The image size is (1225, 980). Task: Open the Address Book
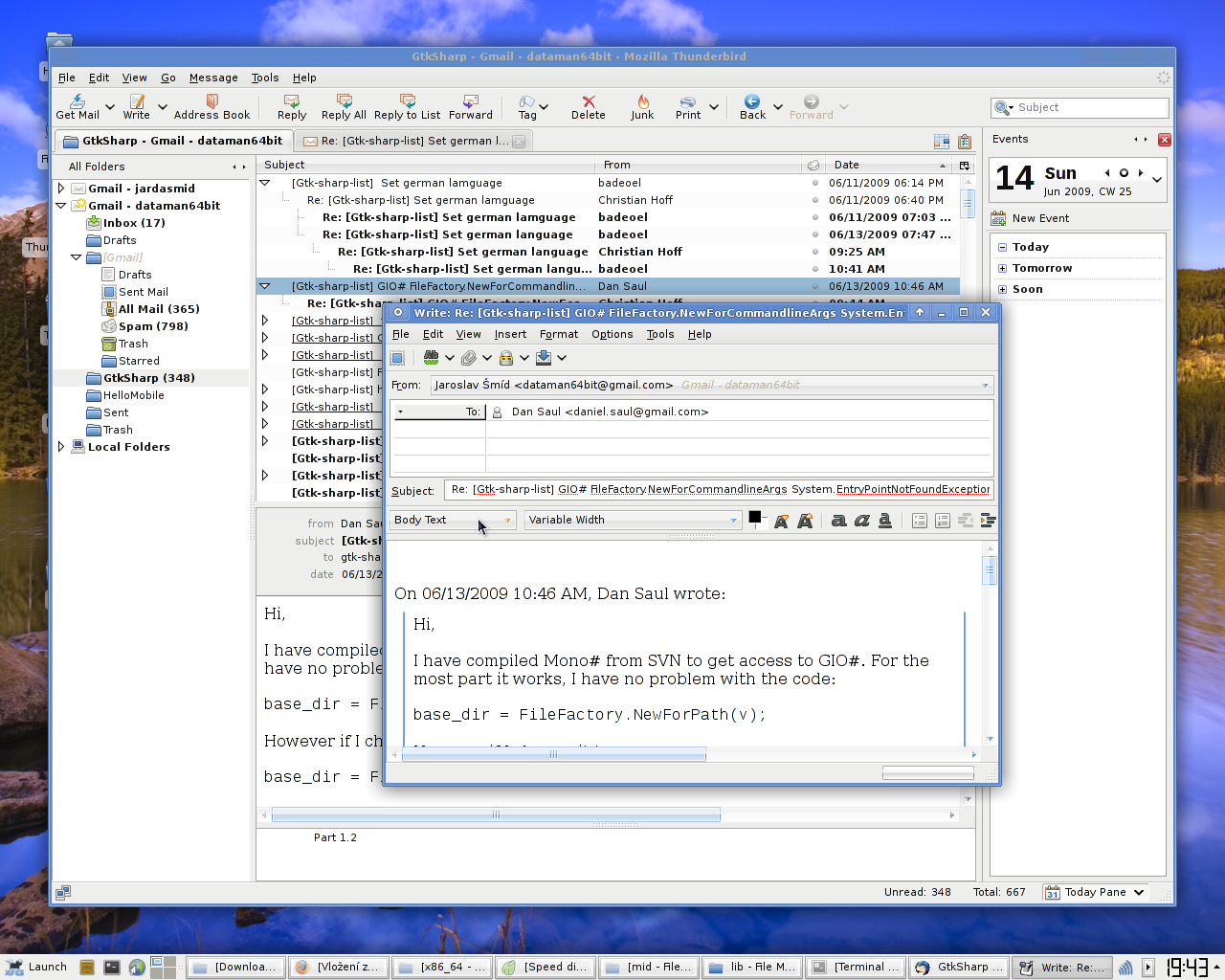coord(212,106)
